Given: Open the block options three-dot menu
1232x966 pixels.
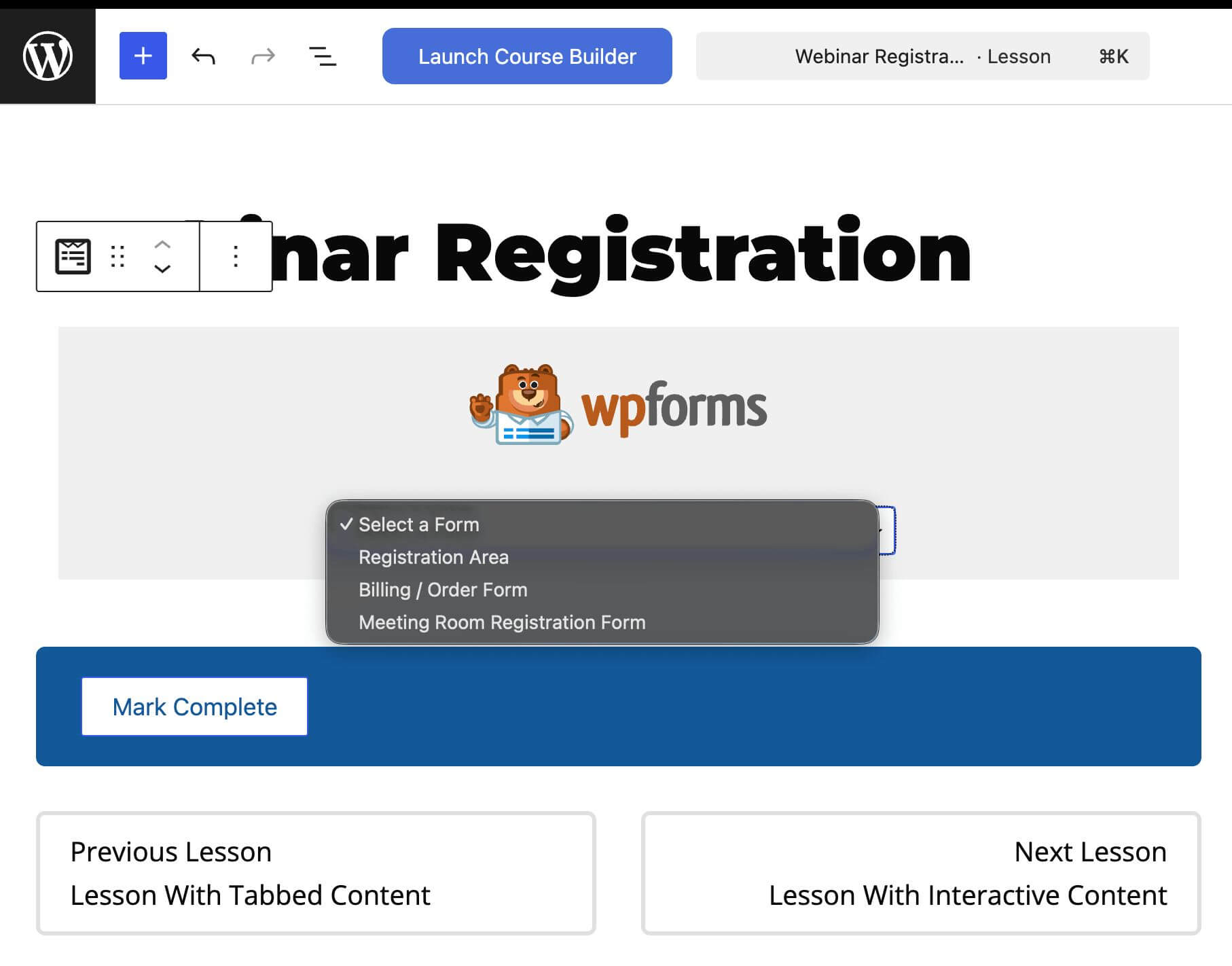Looking at the screenshot, I should [236, 256].
